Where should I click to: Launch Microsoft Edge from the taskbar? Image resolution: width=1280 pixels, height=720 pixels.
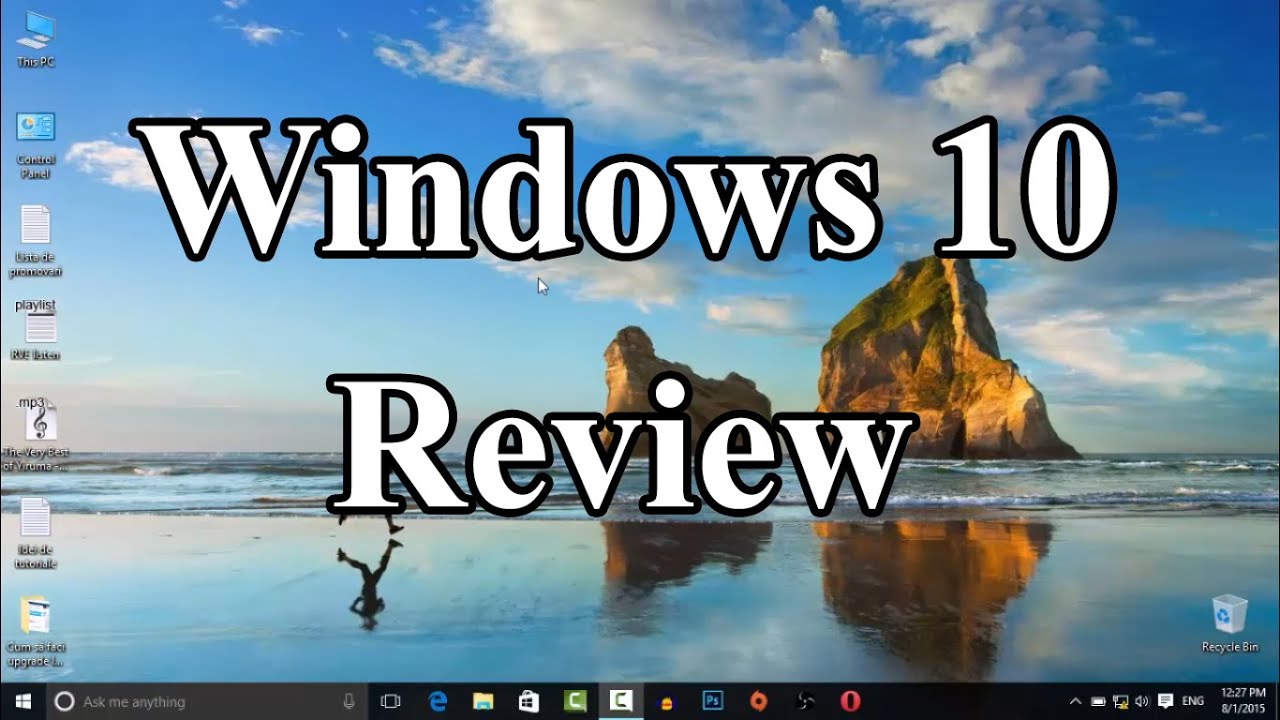(x=437, y=702)
